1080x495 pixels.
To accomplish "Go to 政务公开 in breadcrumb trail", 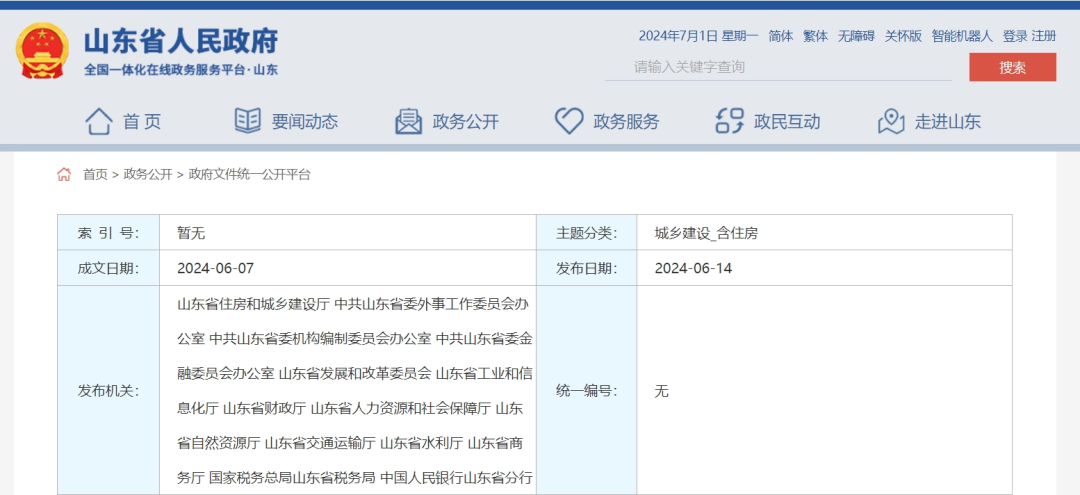I will click(x=148, y=174).
